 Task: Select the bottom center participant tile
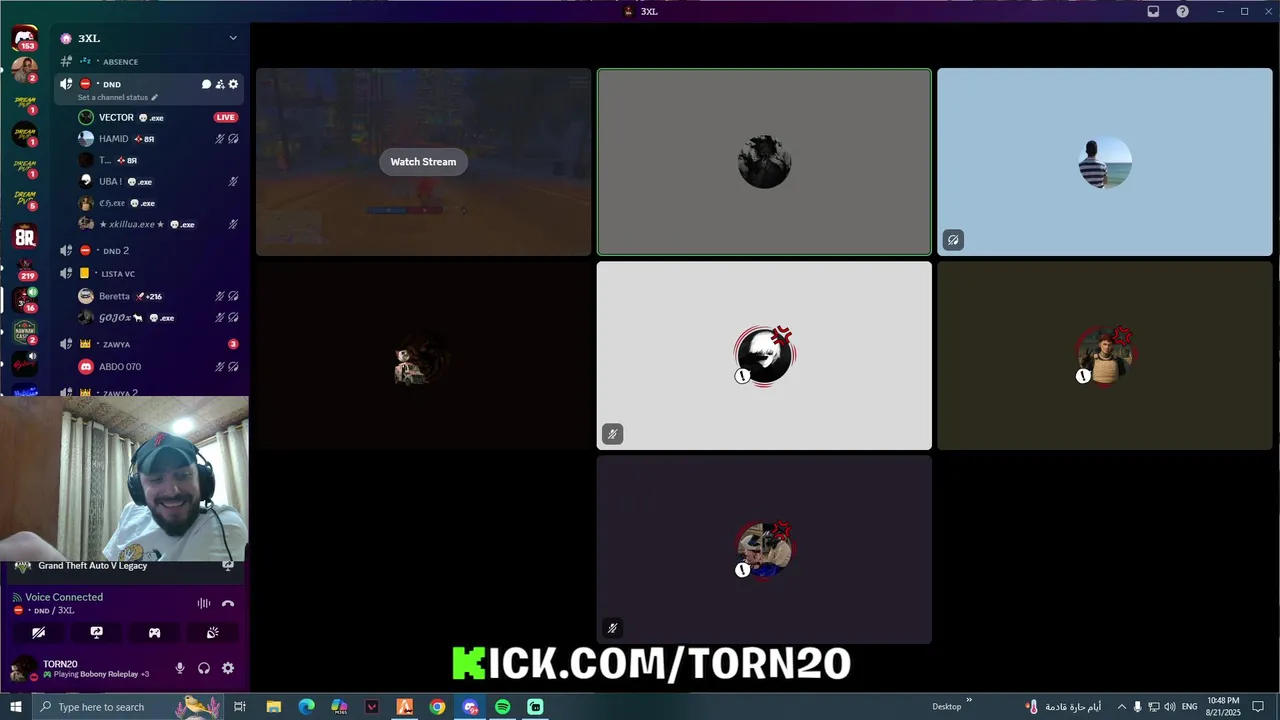click(x=764, y=549)
